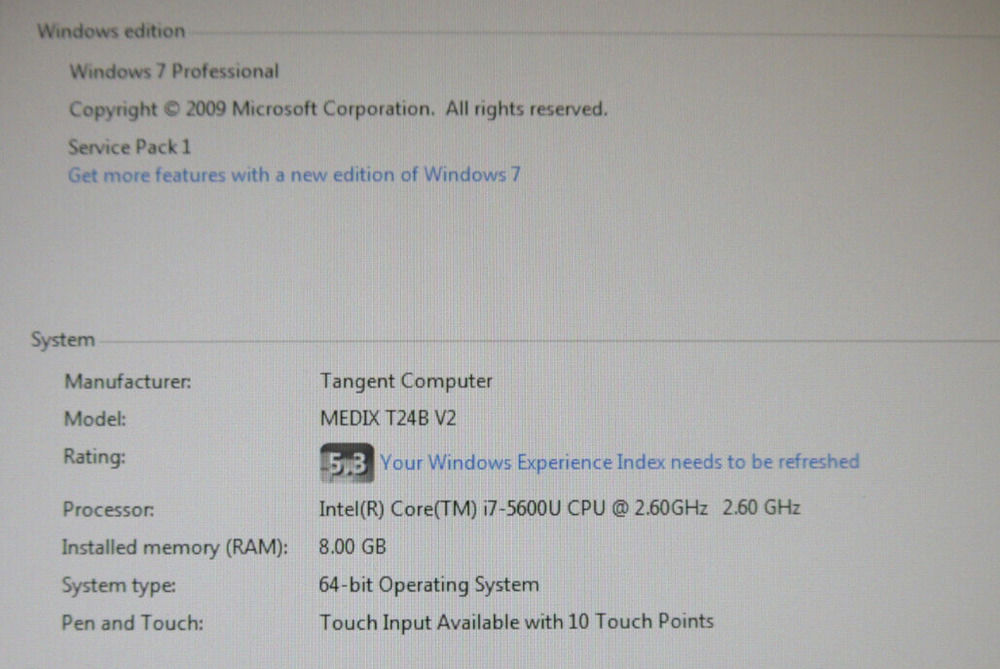Click the 'System type:' label
Screen dimensions: 1000x669
[119, 585]
